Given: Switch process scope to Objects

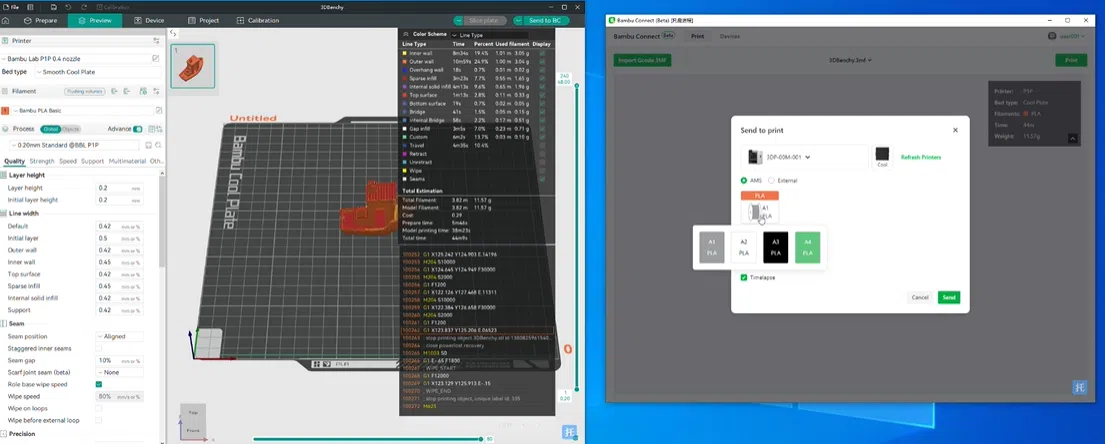Looking at the screenshot, I should pyautogui.click(x=71, y=129).
